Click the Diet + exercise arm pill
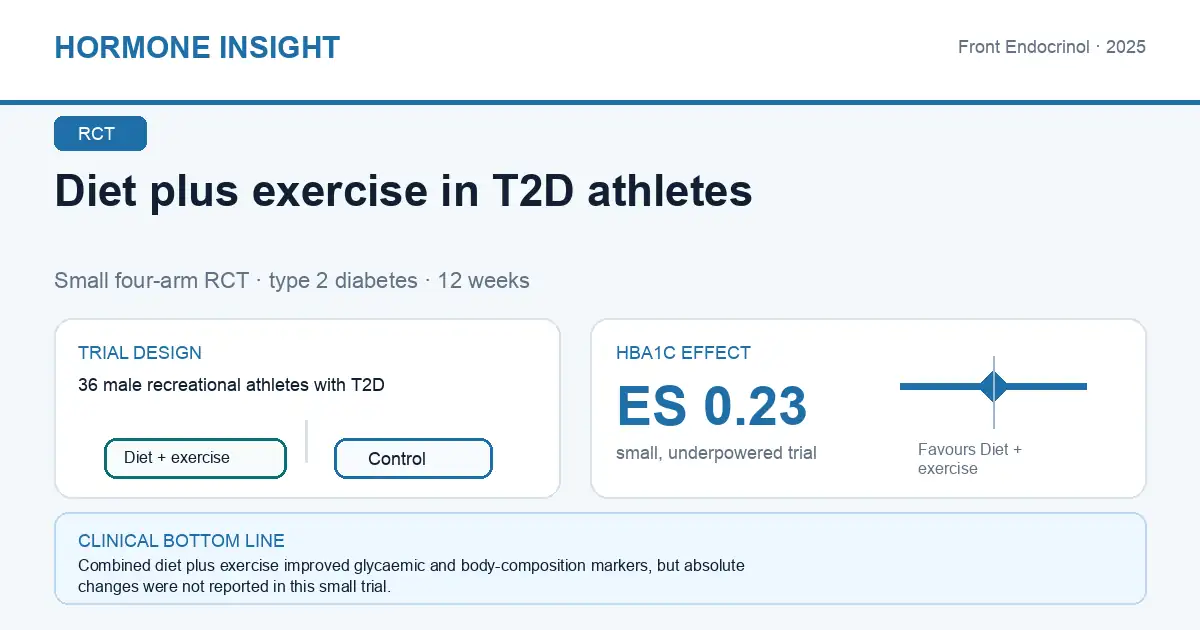This screenshot has height=630, width=1200. (195, 458)
